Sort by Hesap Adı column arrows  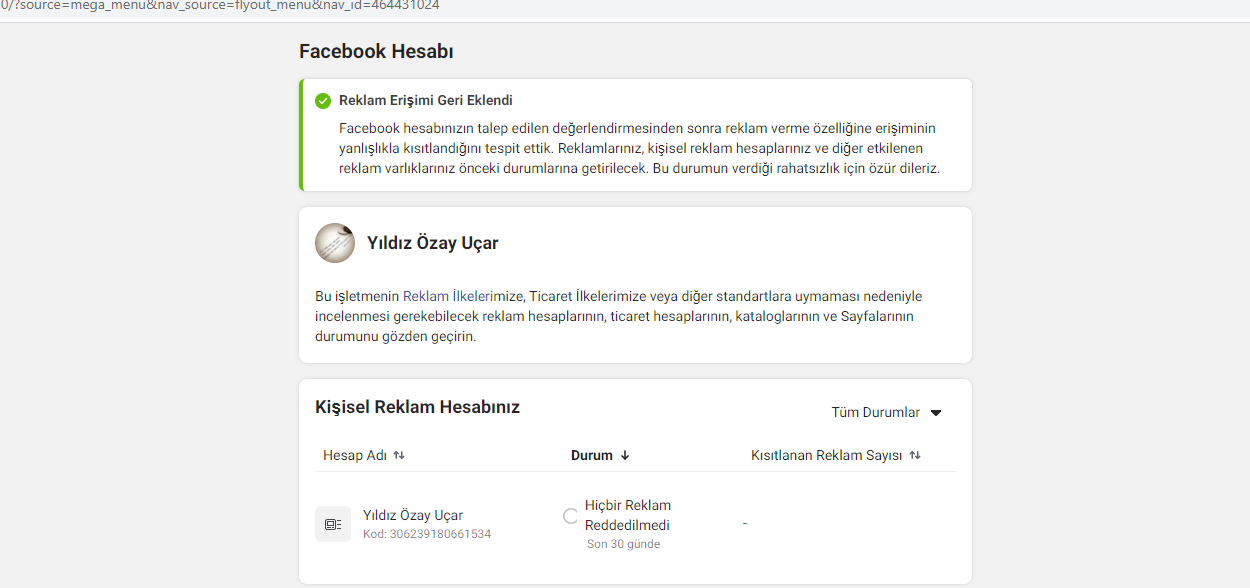click(399, 455)
